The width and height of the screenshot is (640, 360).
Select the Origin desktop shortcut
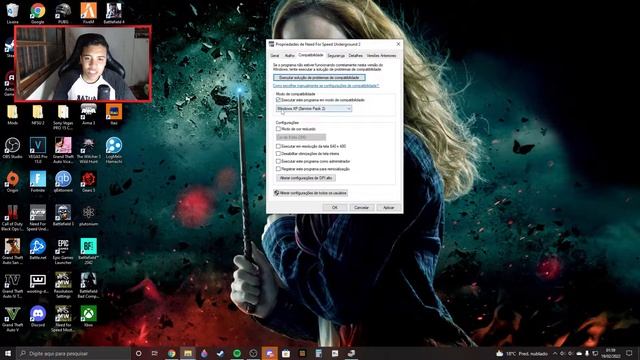12,182
